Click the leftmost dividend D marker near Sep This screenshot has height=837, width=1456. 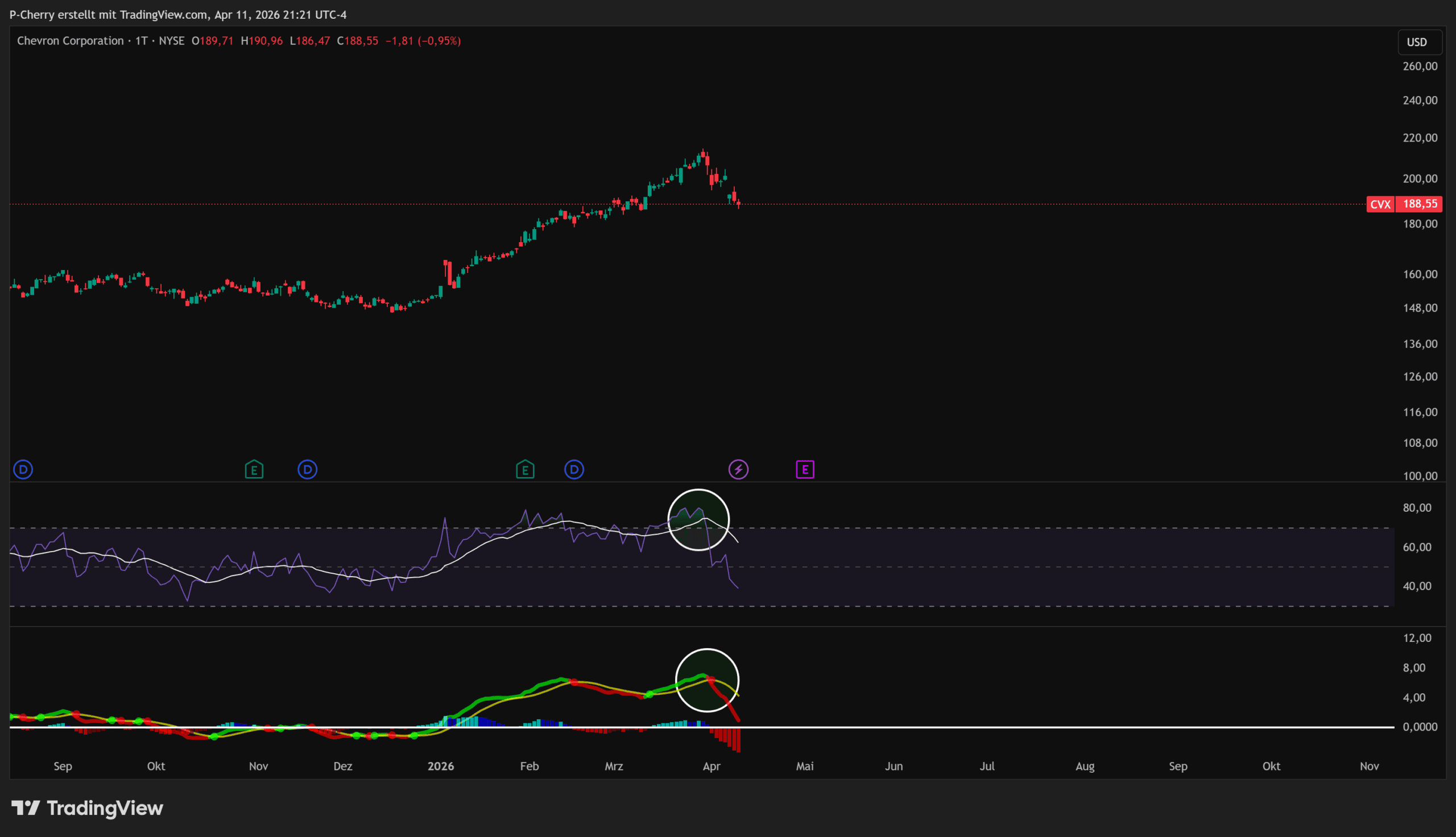[x=23, y=470]
